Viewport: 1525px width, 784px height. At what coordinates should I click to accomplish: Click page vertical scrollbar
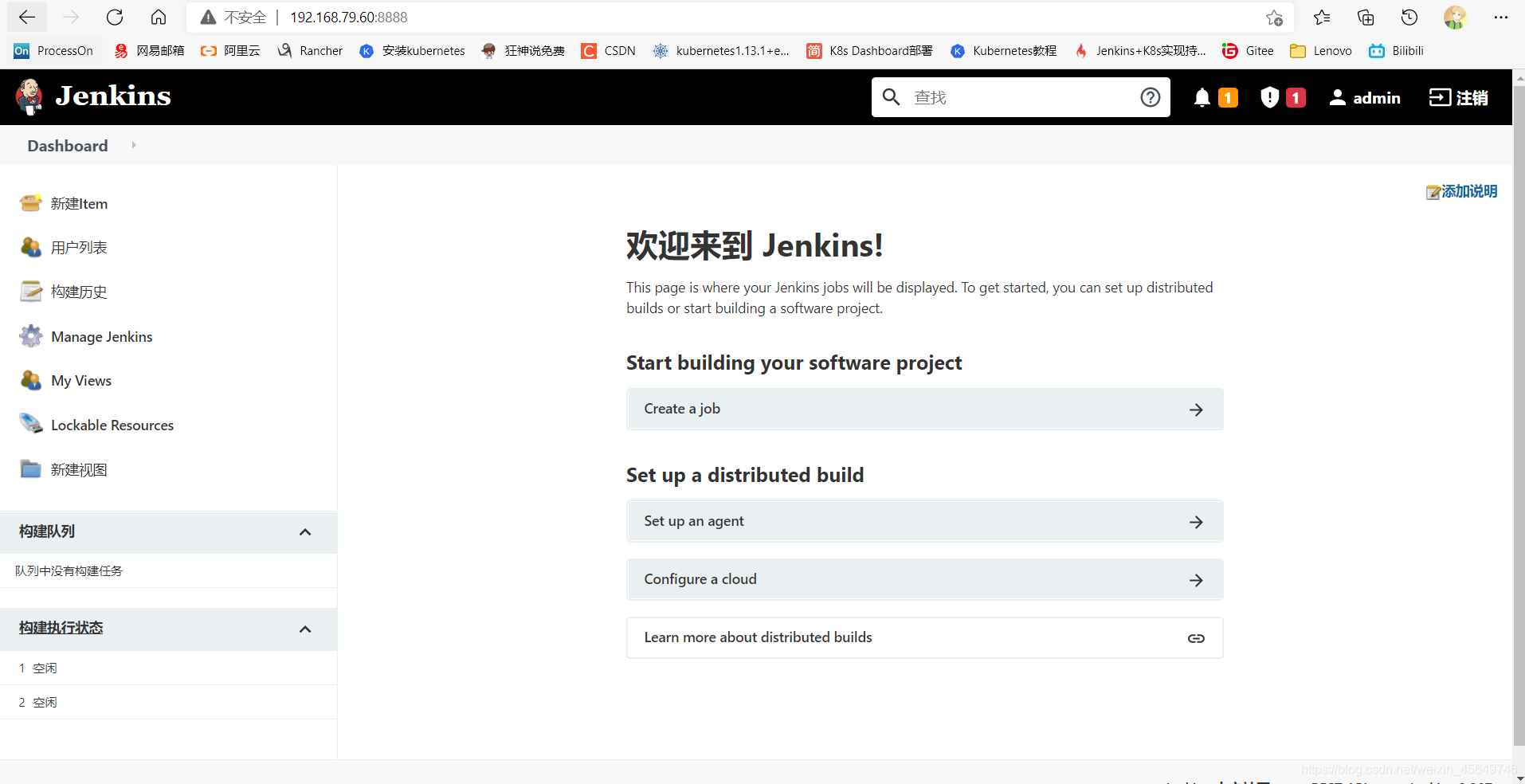[1519, 414]
